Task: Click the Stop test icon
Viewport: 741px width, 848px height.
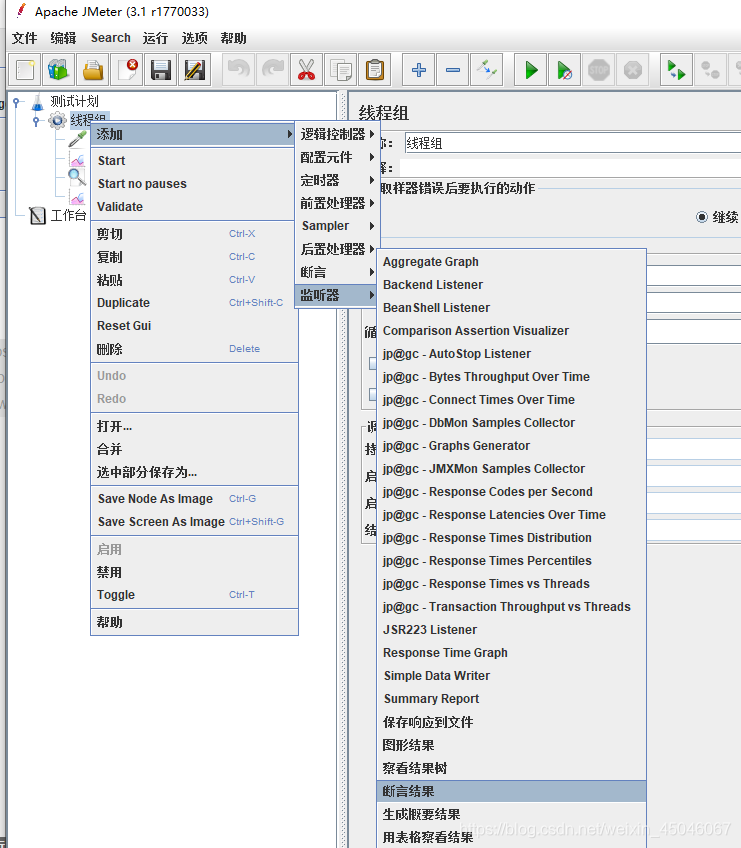Action: coord(598,70)
